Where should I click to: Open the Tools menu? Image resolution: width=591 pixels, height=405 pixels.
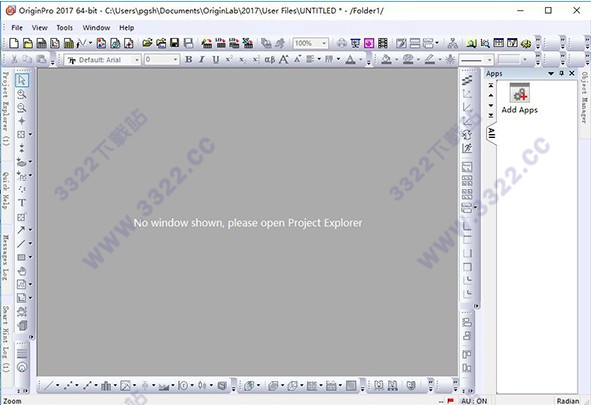pos(64,28)
